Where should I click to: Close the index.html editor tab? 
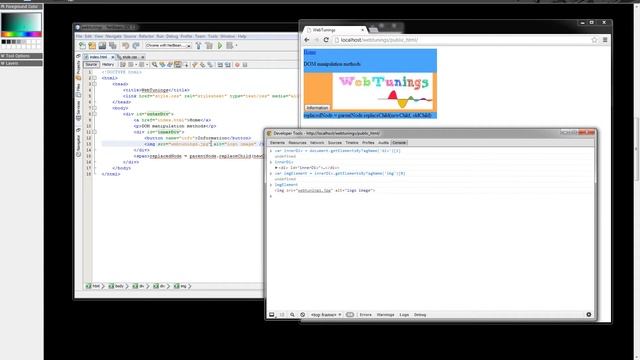113,57
